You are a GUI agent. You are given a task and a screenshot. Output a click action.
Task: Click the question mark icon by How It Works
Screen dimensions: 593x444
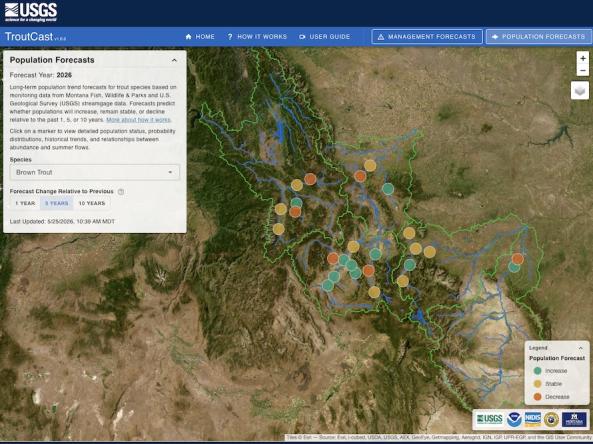point(230,37)
